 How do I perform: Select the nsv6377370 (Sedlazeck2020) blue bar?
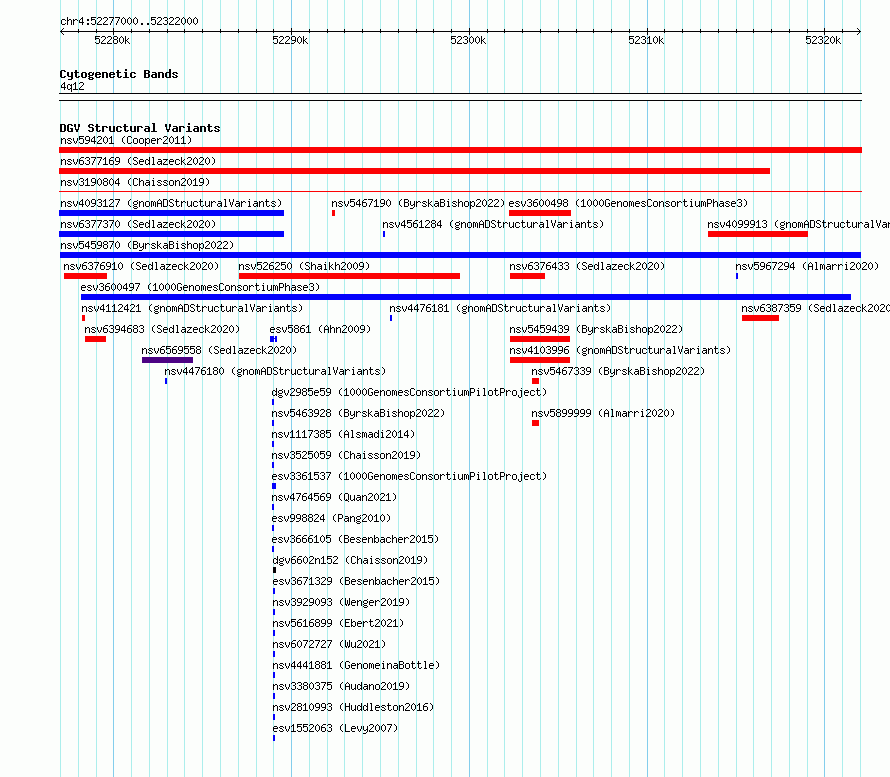pyautogui.click(x=171, y=234)
